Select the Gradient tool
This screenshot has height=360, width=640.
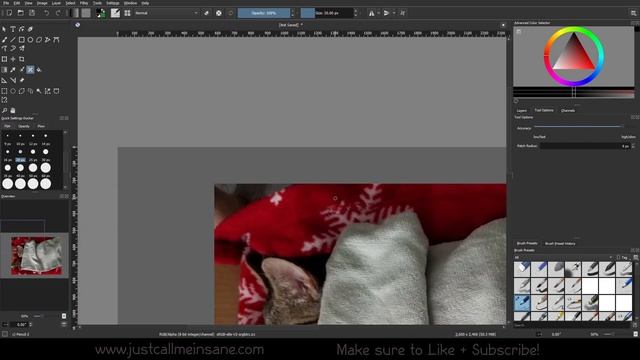[x=4, y=70]
